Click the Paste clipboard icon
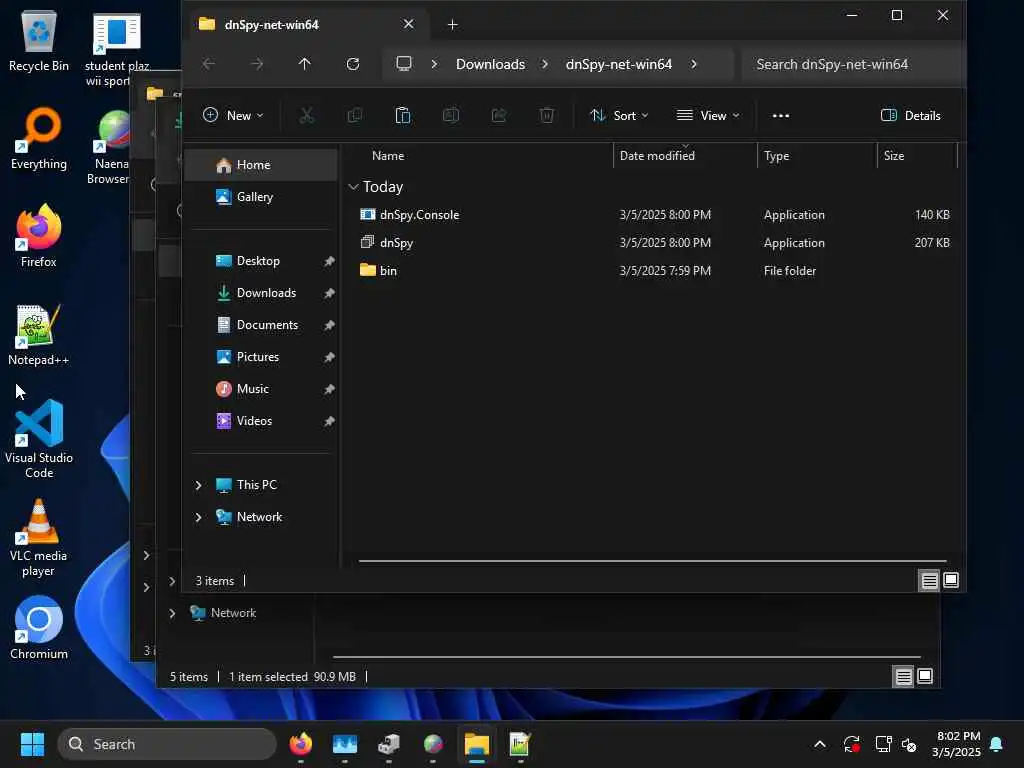This screenshot has height=768, width=1024. 403,116
